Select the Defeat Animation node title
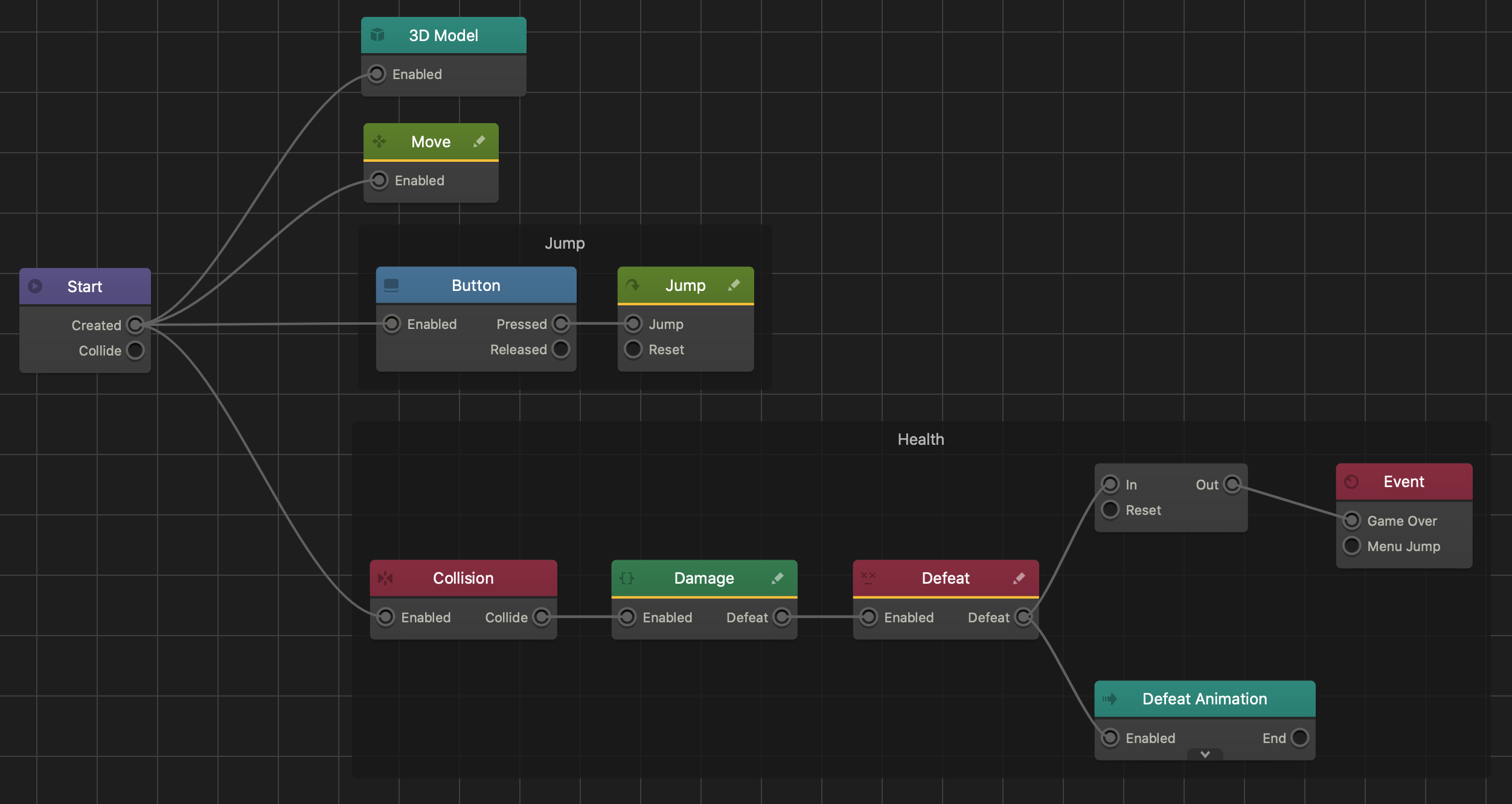 point(1205,699)
